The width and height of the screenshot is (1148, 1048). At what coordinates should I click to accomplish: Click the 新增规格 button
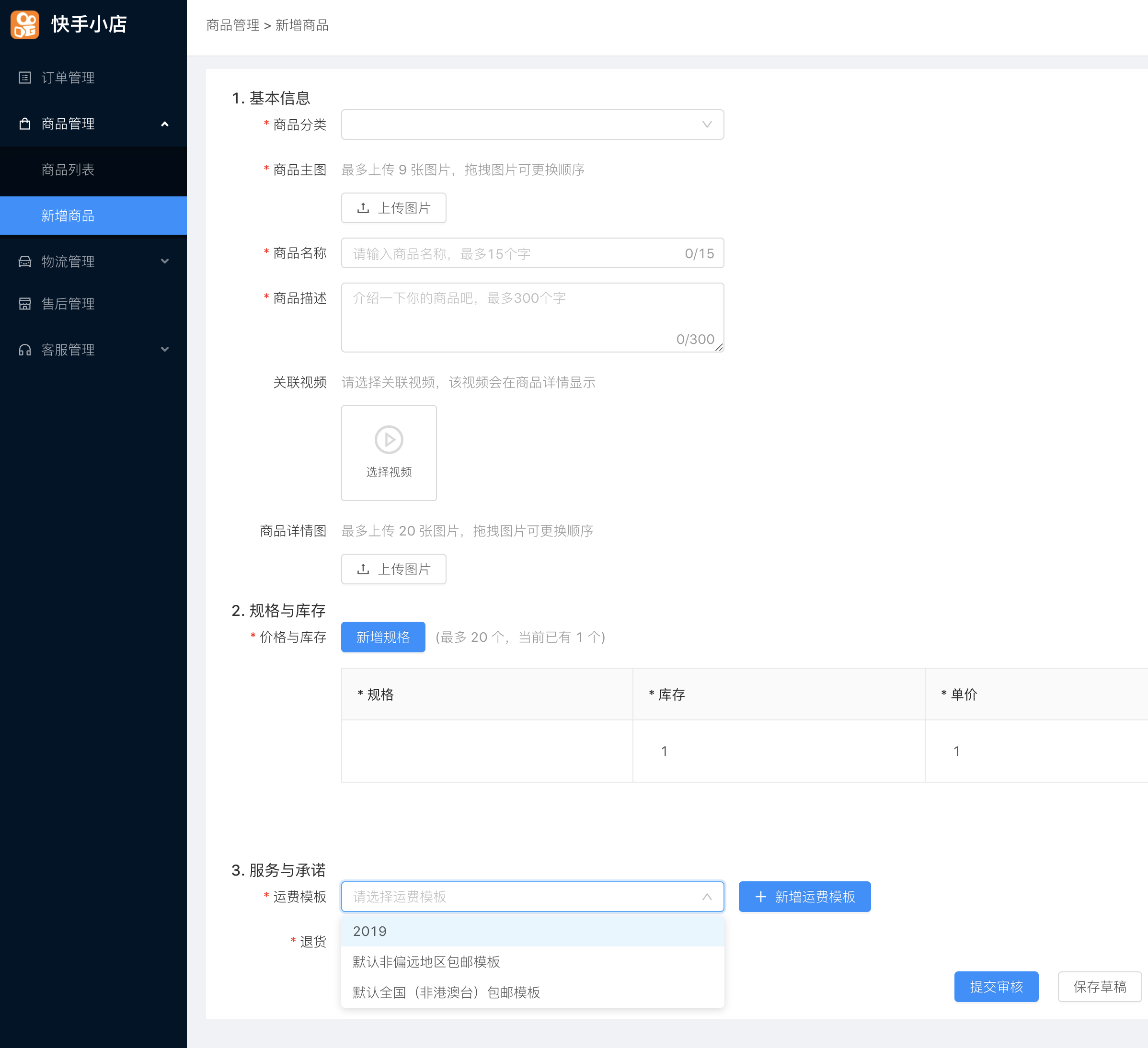[383, 637]
